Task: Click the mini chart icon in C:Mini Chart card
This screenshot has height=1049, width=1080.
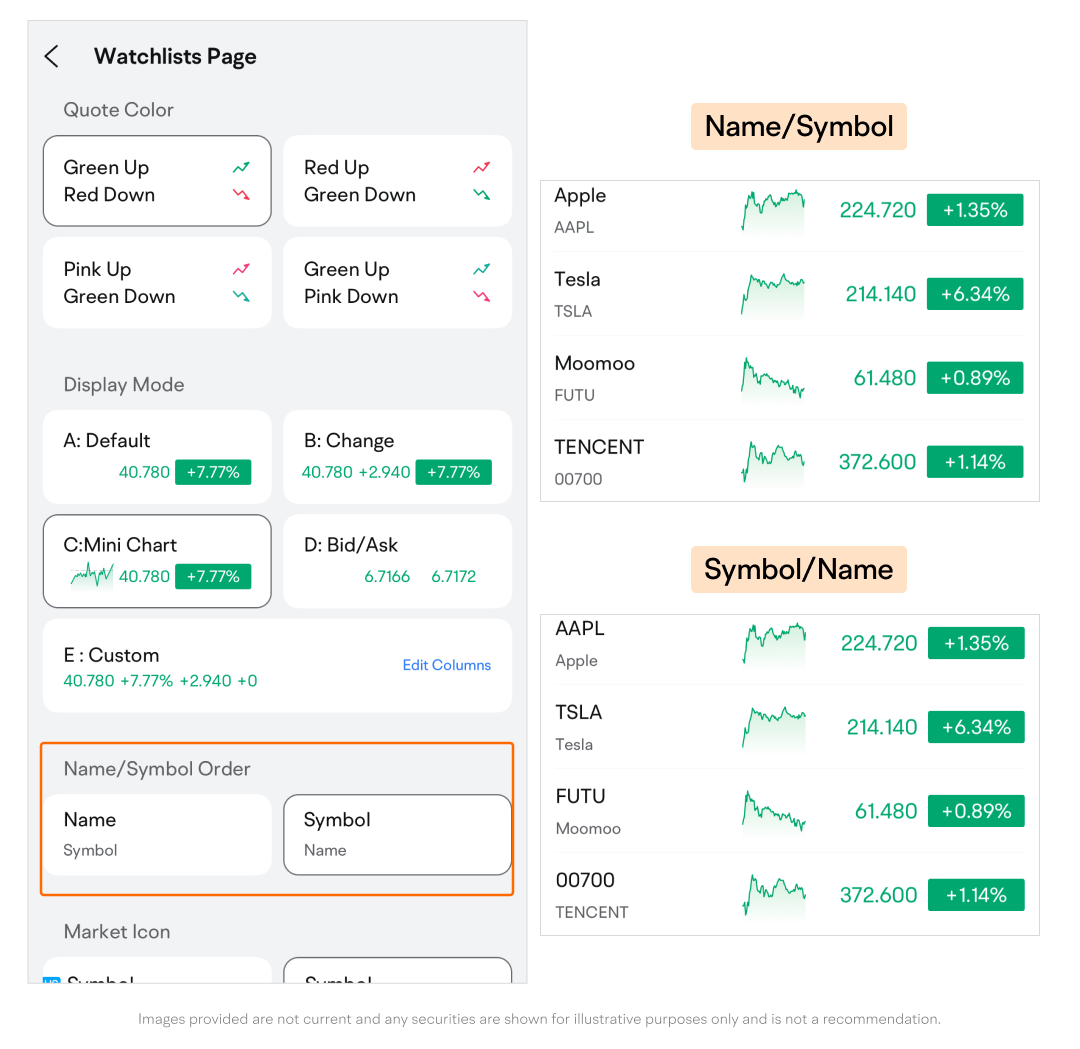Action: coord(92,576)
